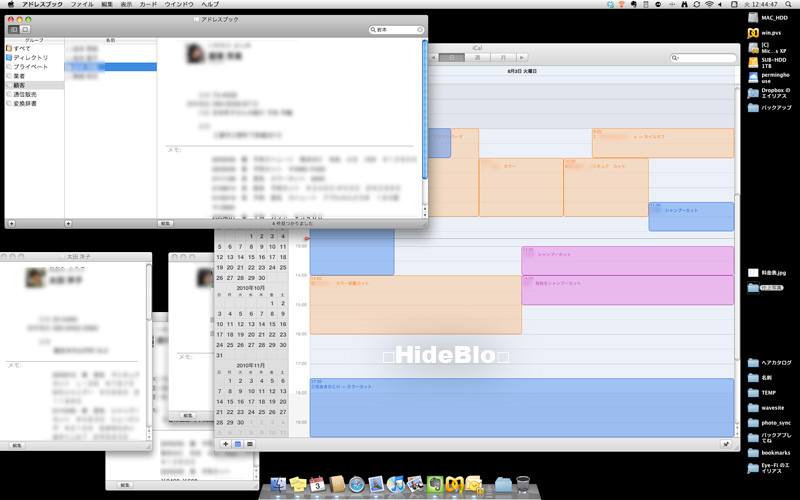Open Spotlight search in the menu bar
The image size is (800, 500).
point(788,4)
